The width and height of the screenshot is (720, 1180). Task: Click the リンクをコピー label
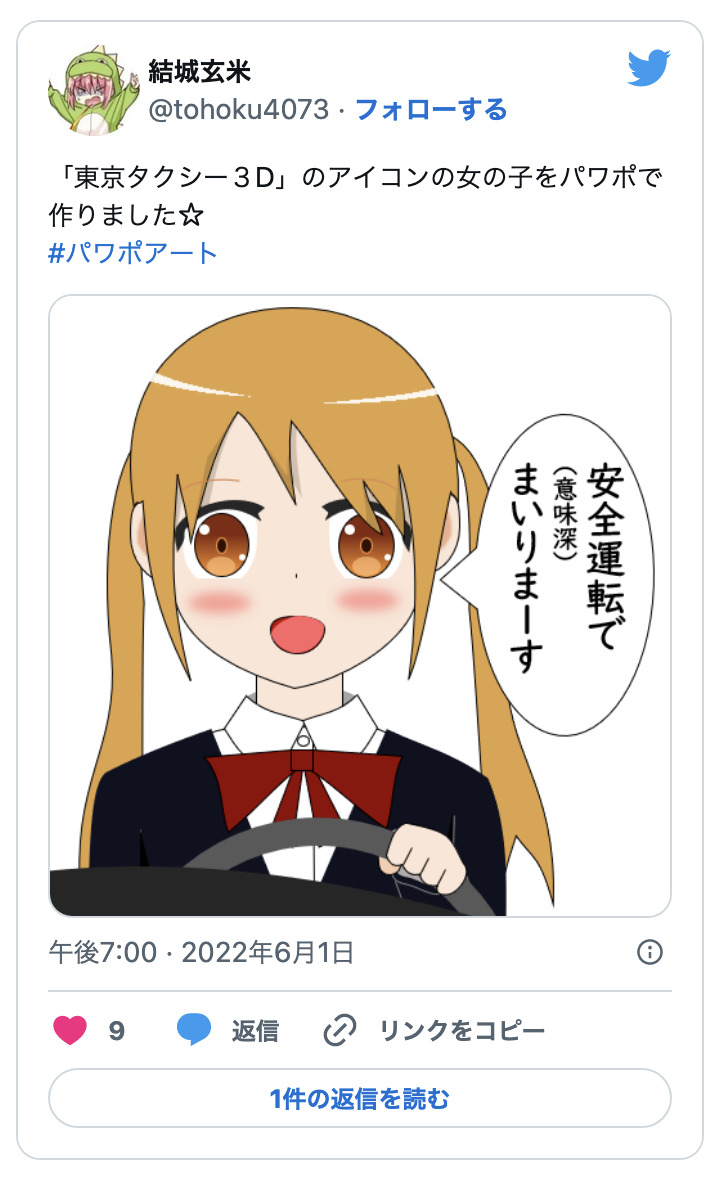pos(462,1030)
